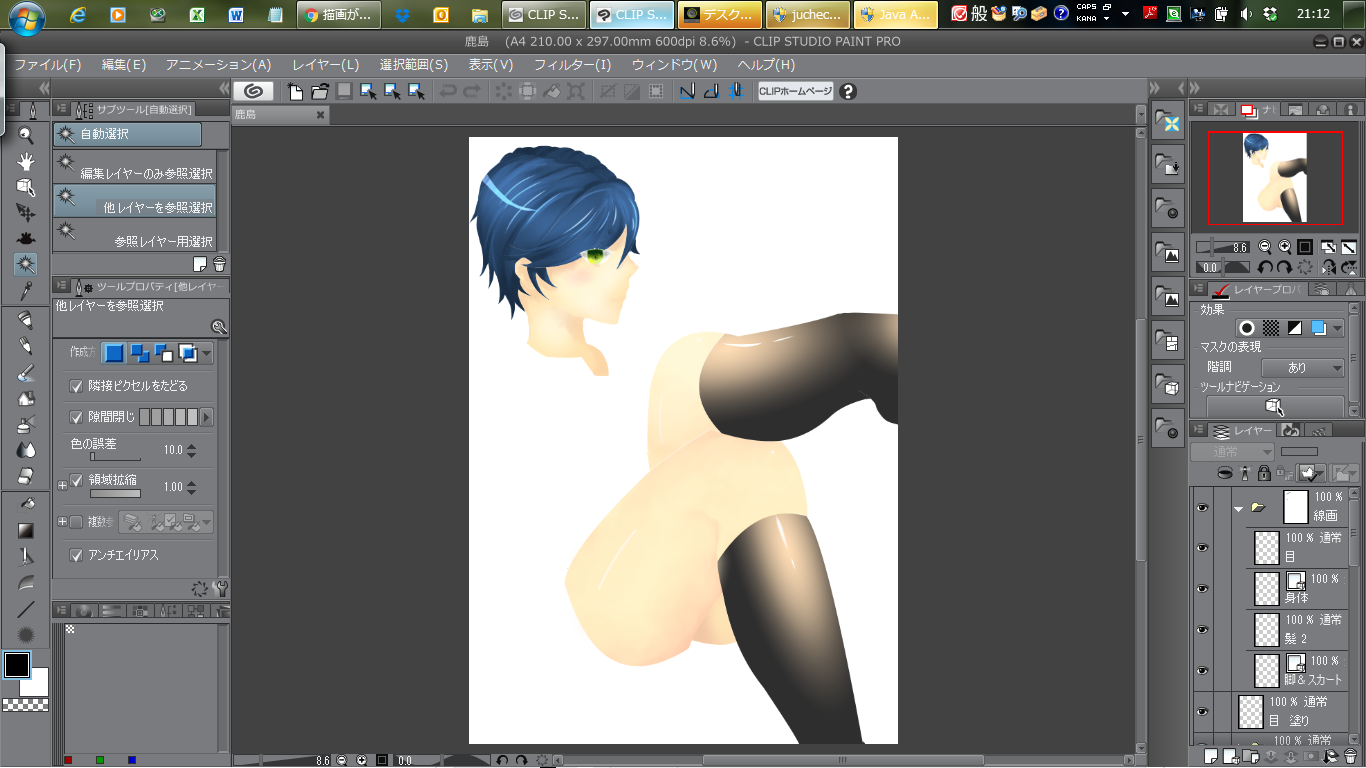Click the help question mark icon
This screenshot has width=1366, height=768.
point(848,91)
